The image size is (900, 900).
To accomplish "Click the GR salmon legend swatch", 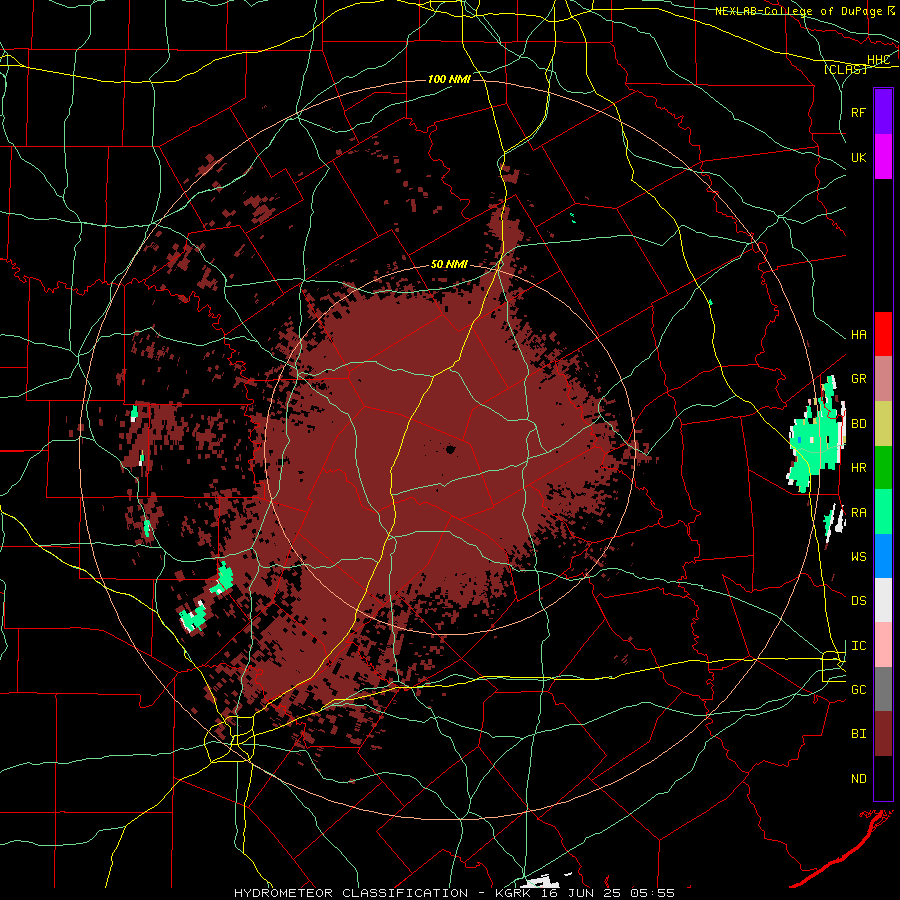I will point(883,379).
